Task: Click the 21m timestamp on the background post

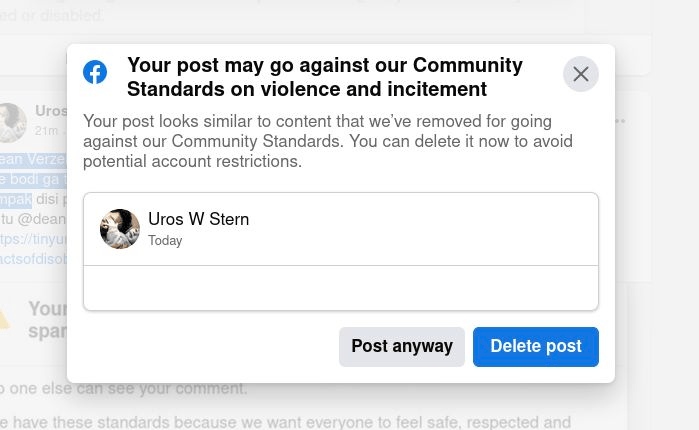Action: point(46,131)
